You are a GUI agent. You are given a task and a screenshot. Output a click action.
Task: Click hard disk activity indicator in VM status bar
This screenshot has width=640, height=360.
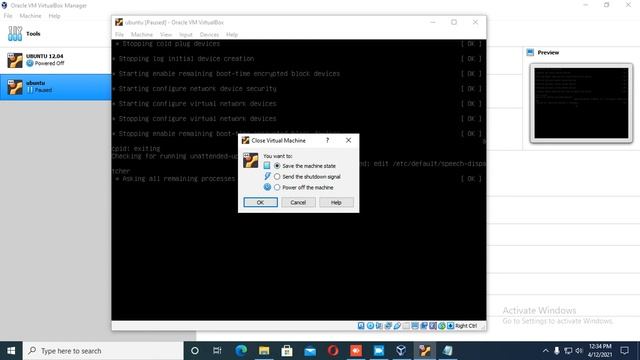[x=361, y=326]
